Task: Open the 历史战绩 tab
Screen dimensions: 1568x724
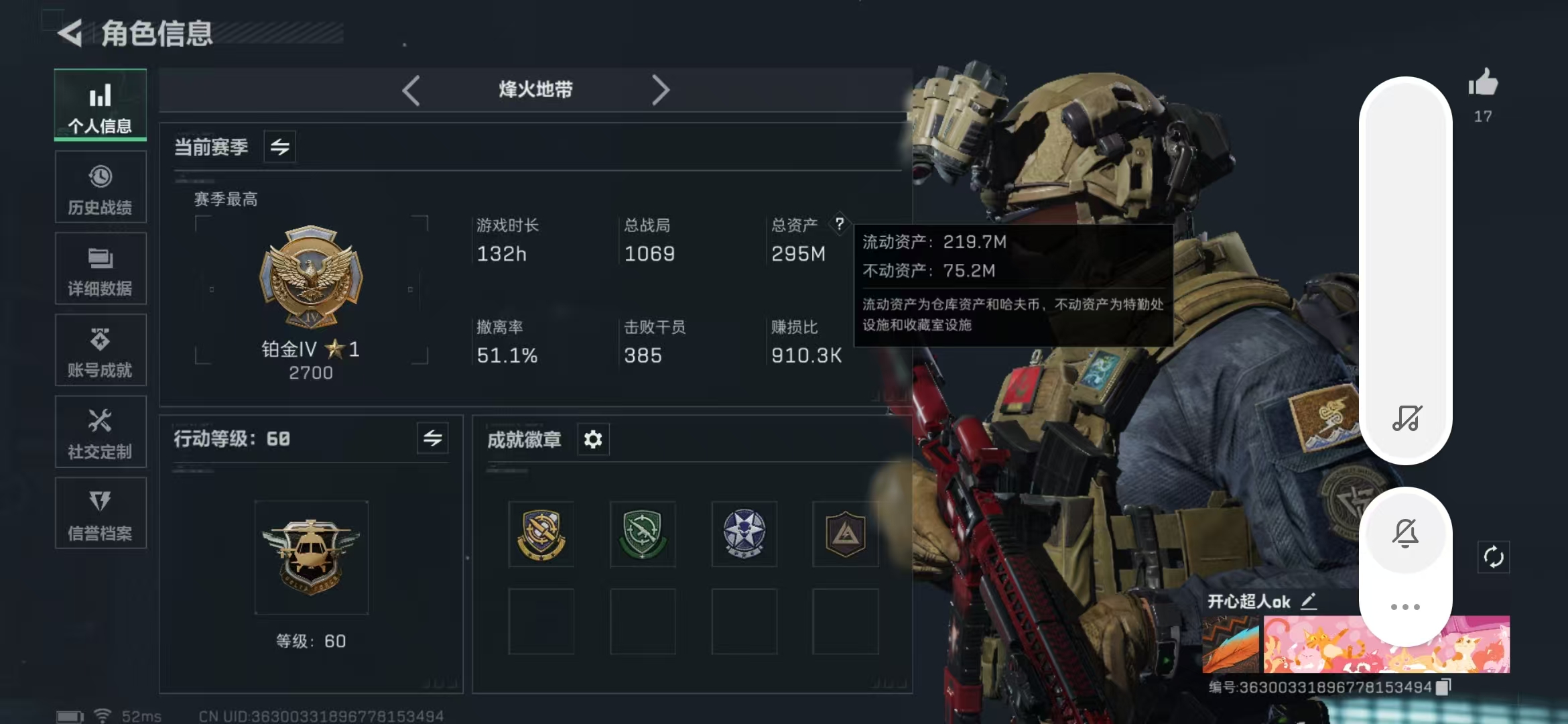Action: tap(101, 187)
